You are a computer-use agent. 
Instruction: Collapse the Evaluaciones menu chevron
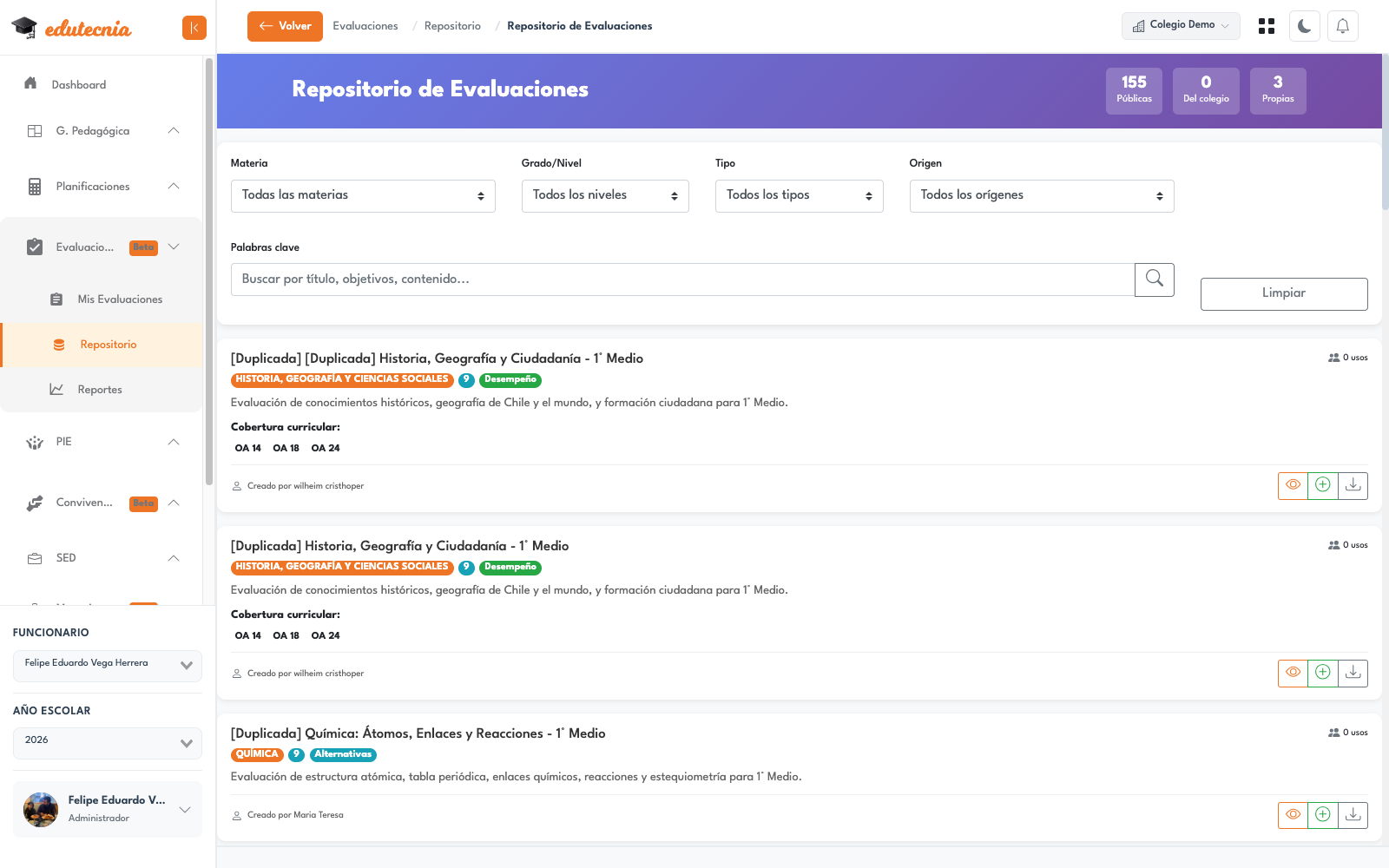(x=174, y=247)
